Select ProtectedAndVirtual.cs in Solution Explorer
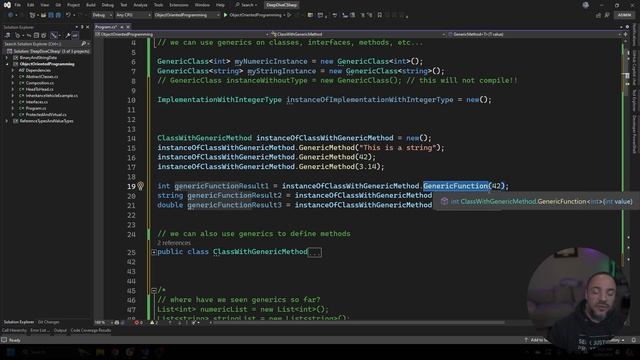 point(46,115)
